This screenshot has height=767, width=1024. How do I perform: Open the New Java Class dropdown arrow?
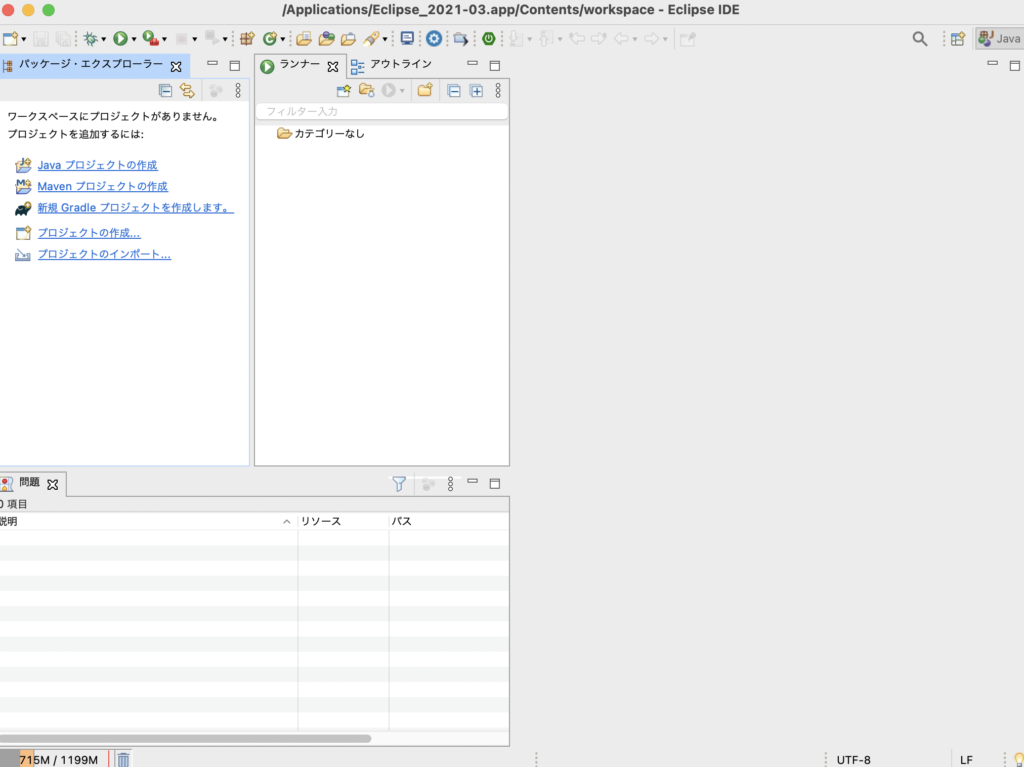(x=282, y=39)
